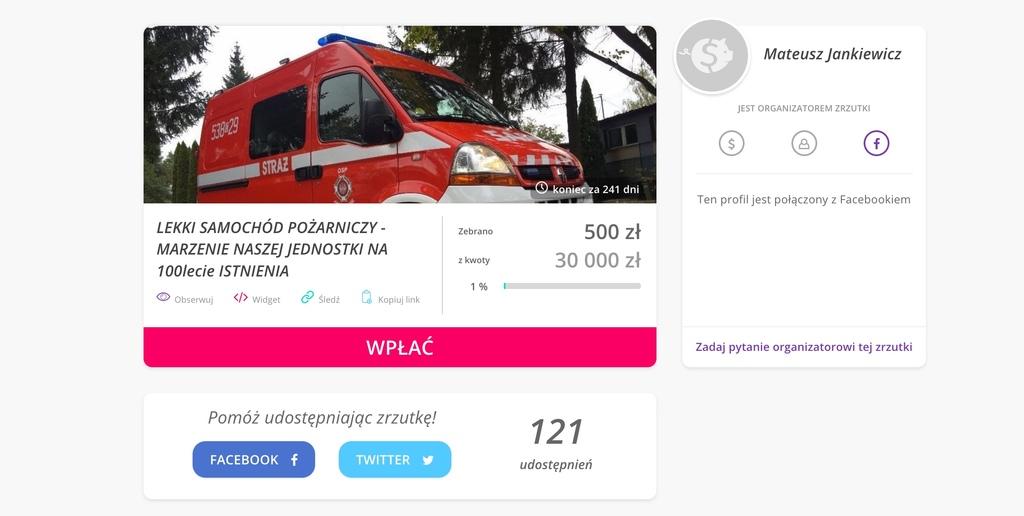Screen dimensions: 1024x516
Task: Open the red fire truck photo
Action: point(400,114)
